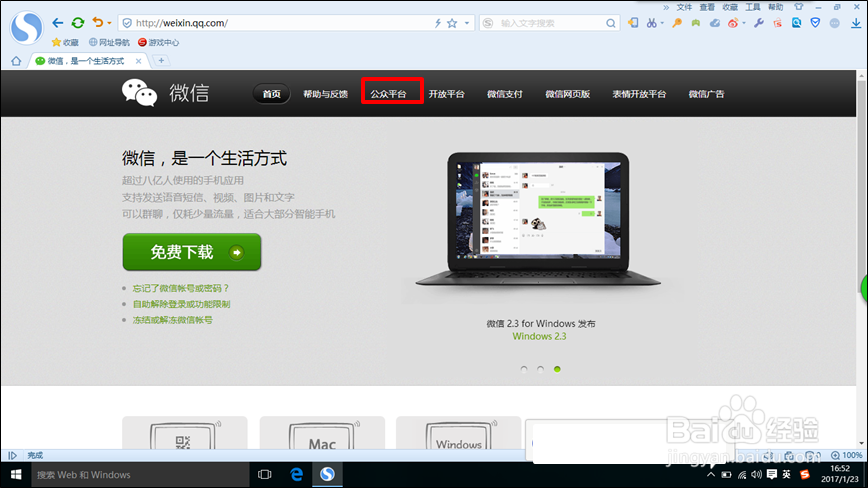This screenshot has height=488, width=868.
Task: Open 表情开放平台 in the site navigation
Action: [639, 94]
